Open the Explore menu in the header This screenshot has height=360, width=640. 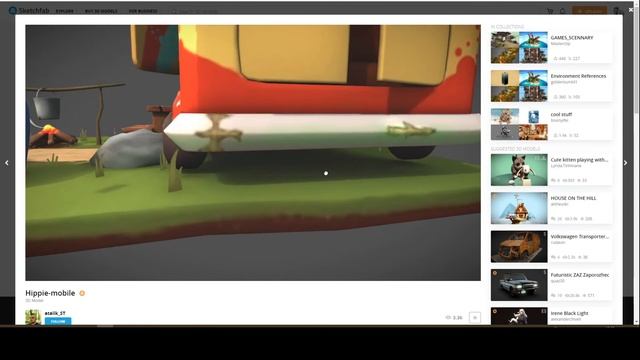tap(64, 11)
